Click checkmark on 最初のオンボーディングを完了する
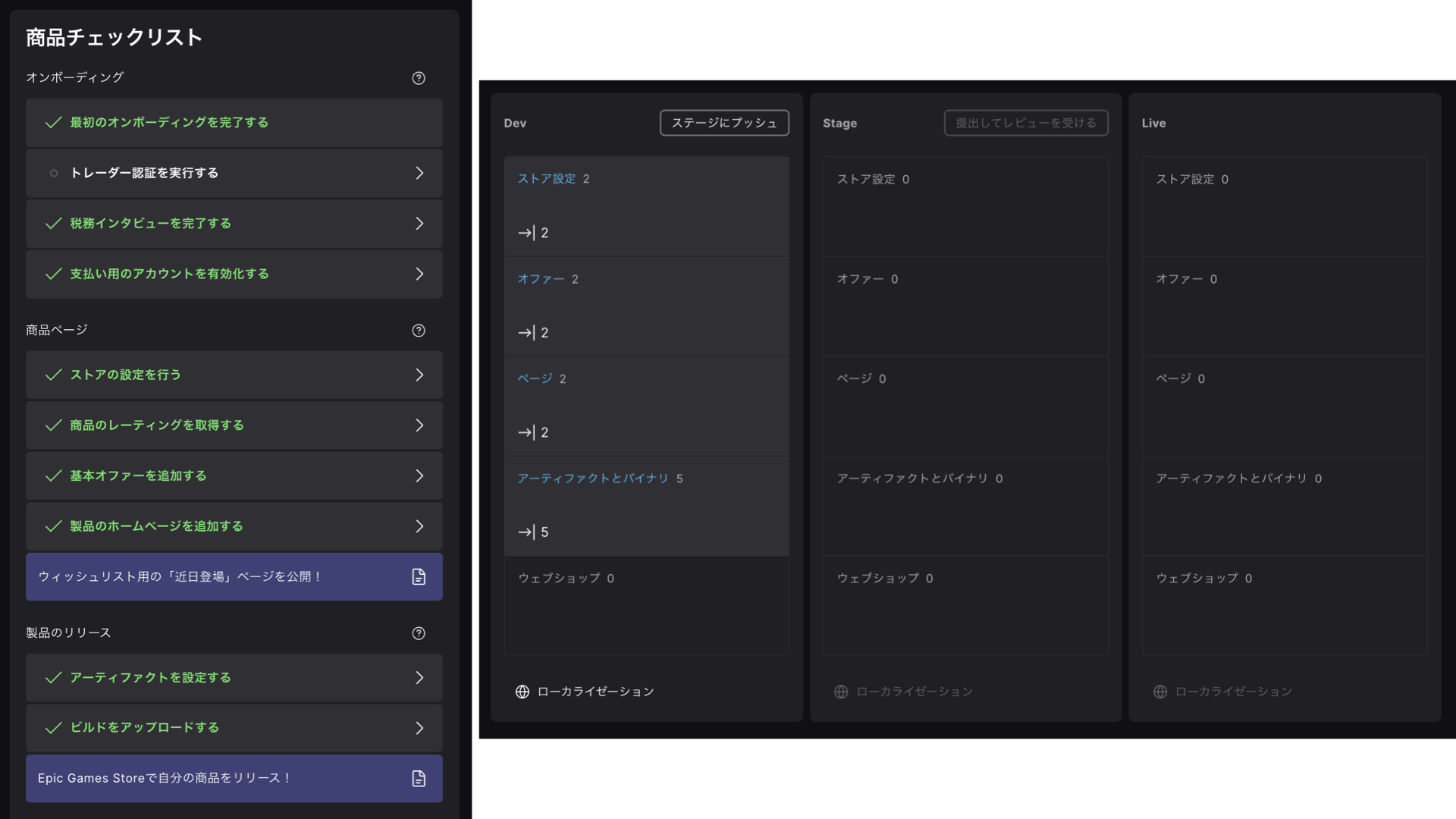 pos(53,123)
